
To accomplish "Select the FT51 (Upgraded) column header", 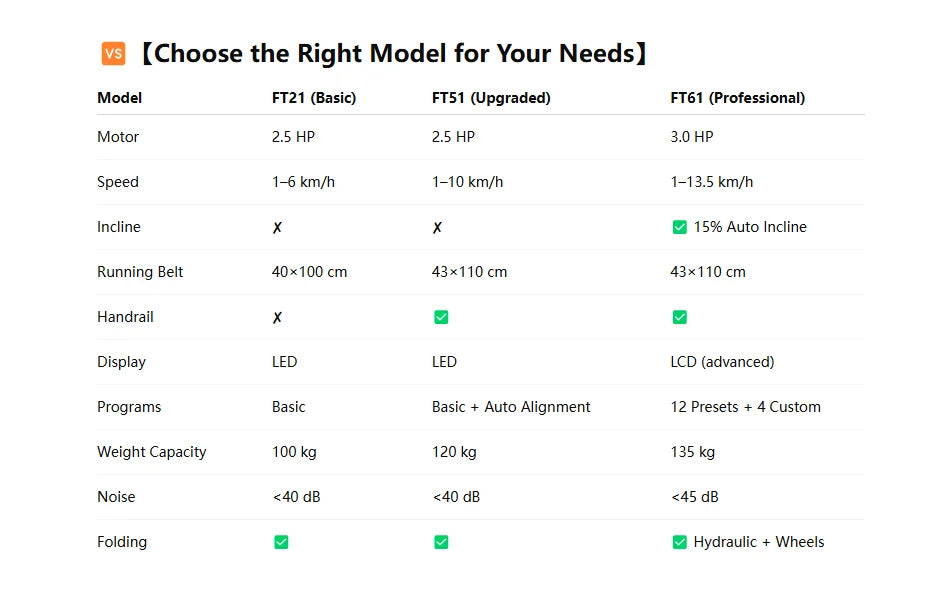I will click(x=491, y=98).
